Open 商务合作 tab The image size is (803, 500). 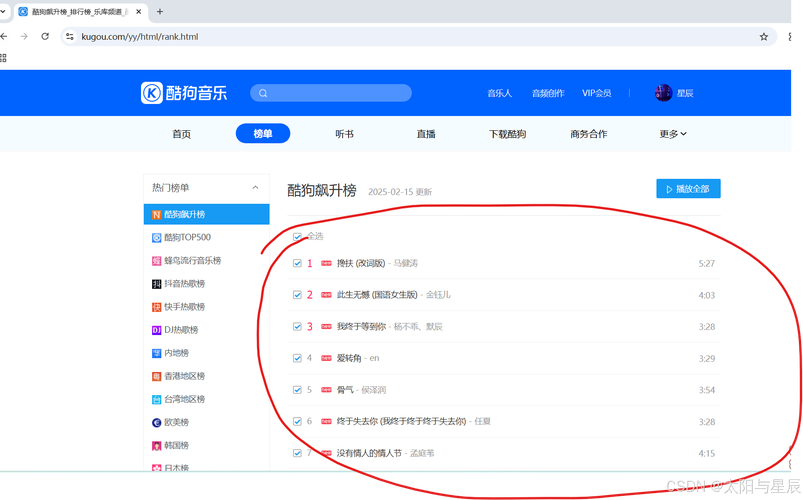click(588, 134)
